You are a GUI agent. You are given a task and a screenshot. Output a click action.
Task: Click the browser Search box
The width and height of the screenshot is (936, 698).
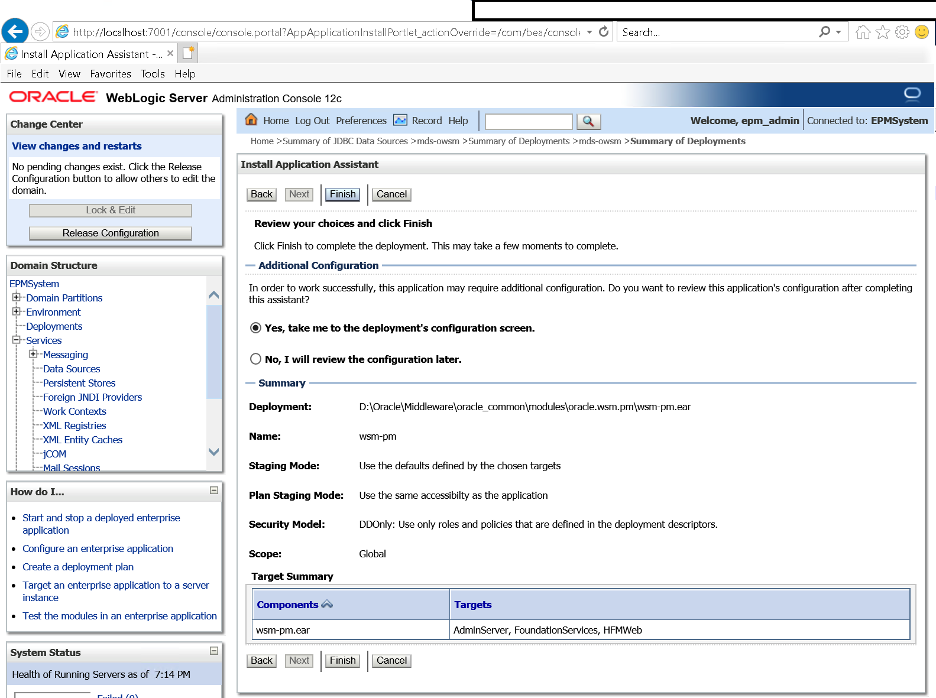[x=716, y=32]
